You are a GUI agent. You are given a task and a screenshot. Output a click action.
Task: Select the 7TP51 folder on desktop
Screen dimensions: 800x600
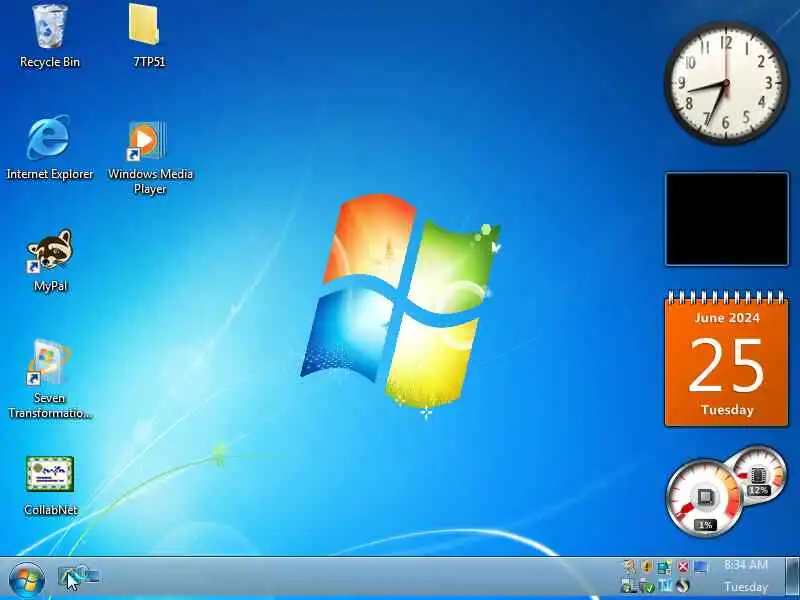coord(148,36)
